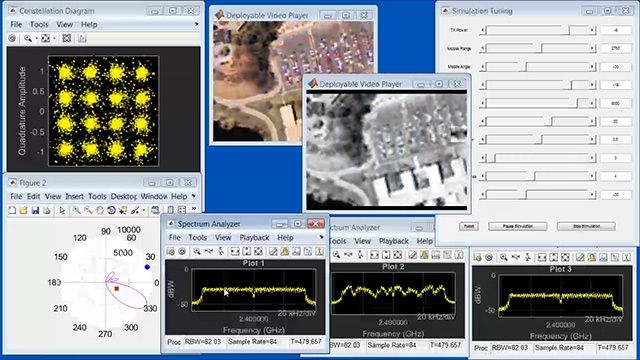Screen dimensions: 640x360
Task: Open File menu in Constellation Diagram
Action: click(x=16, y=24)
